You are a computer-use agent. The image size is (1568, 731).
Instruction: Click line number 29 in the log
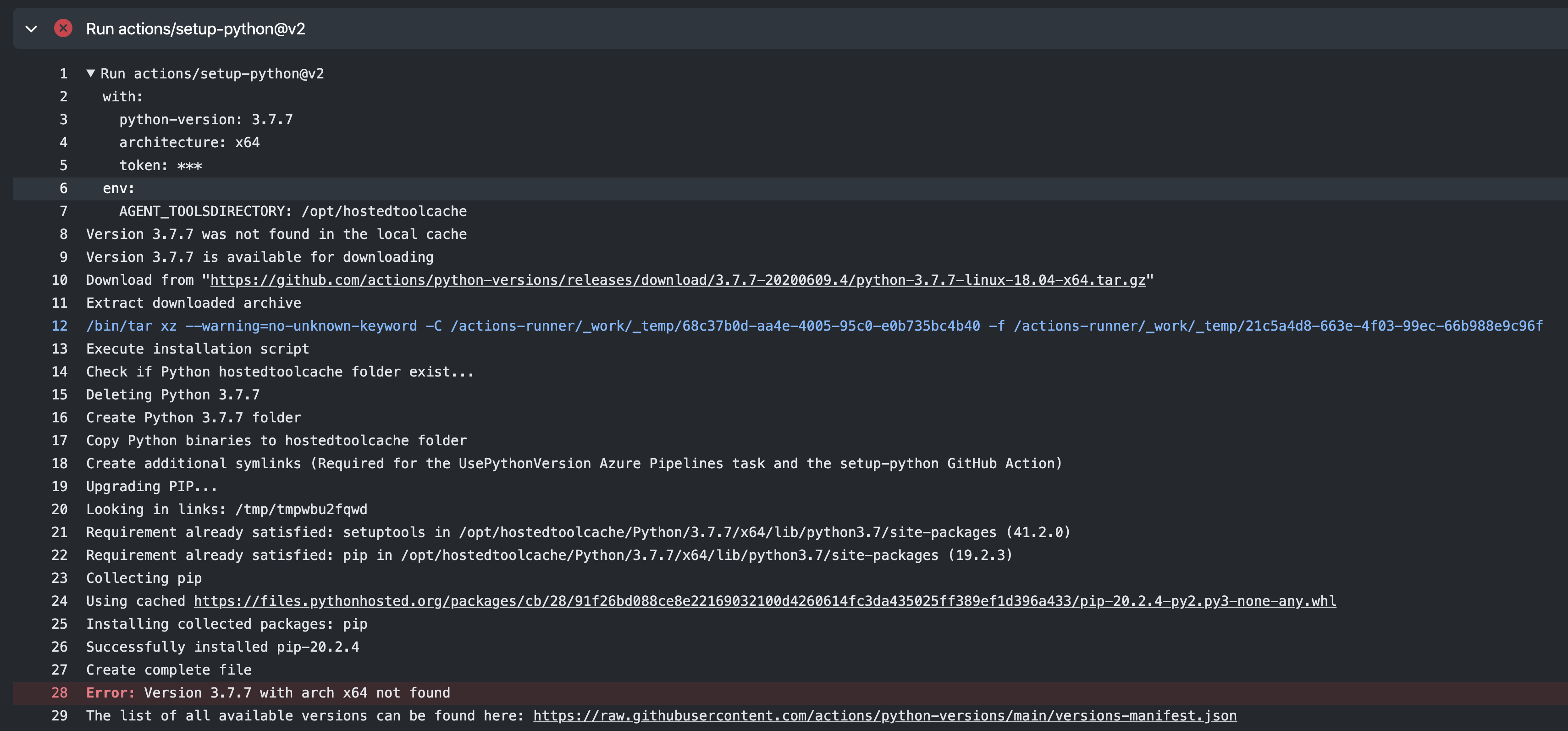pyautogui.click(x=60, y=716)
